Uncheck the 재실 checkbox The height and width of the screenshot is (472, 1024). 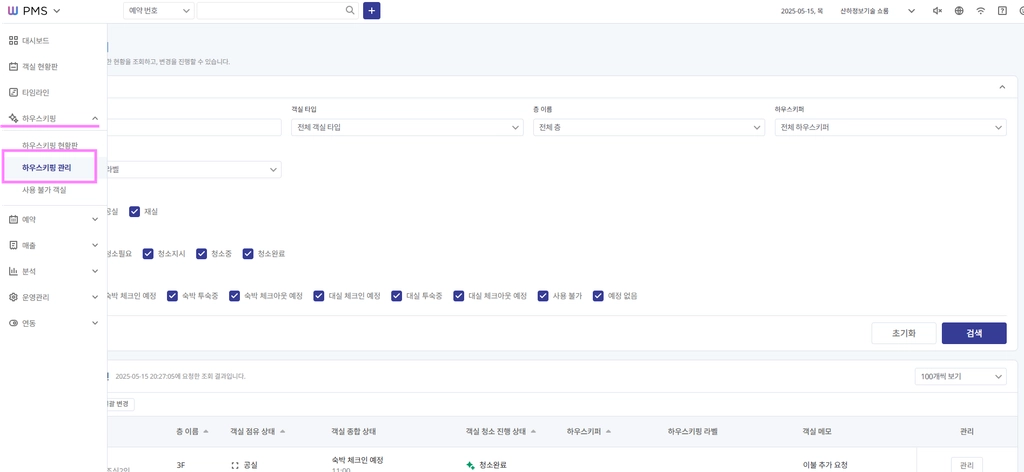tap(135, 212)
